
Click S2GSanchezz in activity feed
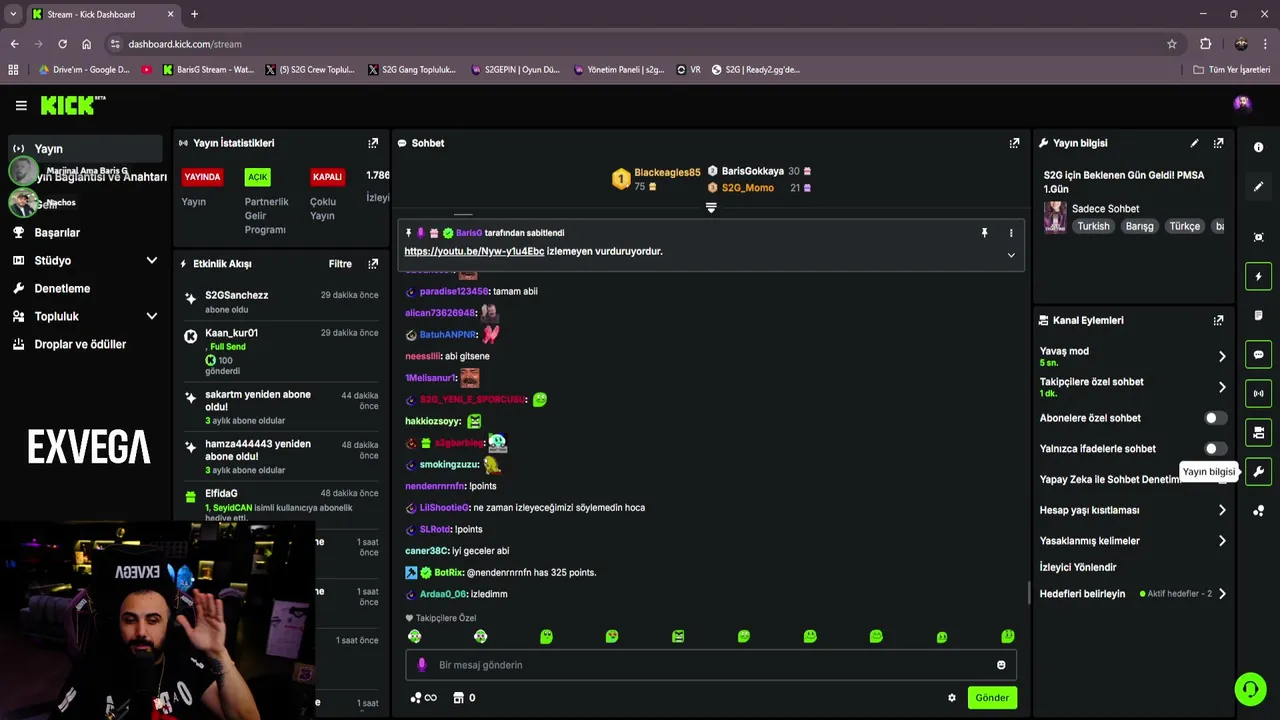pos(237,295)
